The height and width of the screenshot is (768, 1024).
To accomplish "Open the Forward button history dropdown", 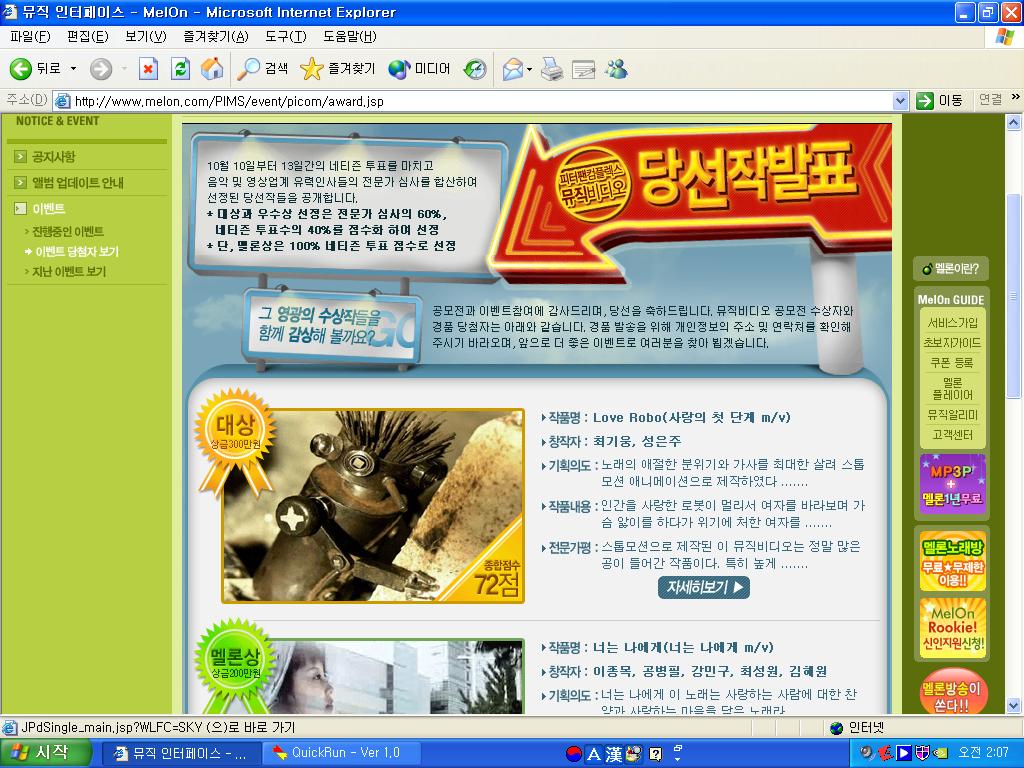I will (x=124, y=69).
